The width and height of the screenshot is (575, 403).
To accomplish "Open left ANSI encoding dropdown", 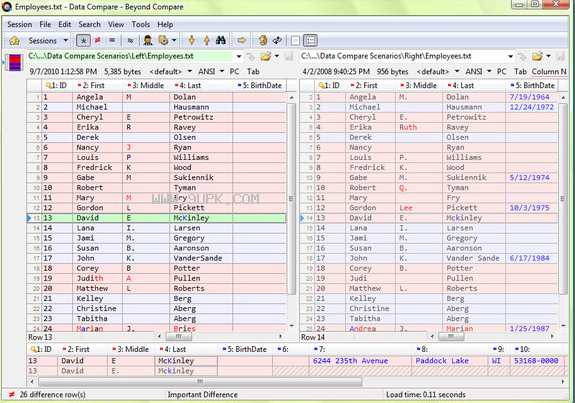I will tap(211, 72).
